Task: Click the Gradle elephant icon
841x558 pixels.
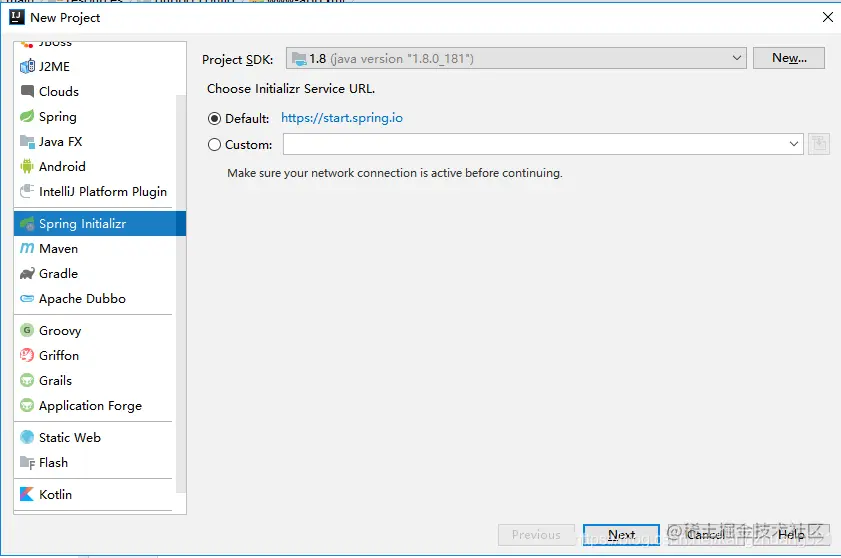Action: 27,274
